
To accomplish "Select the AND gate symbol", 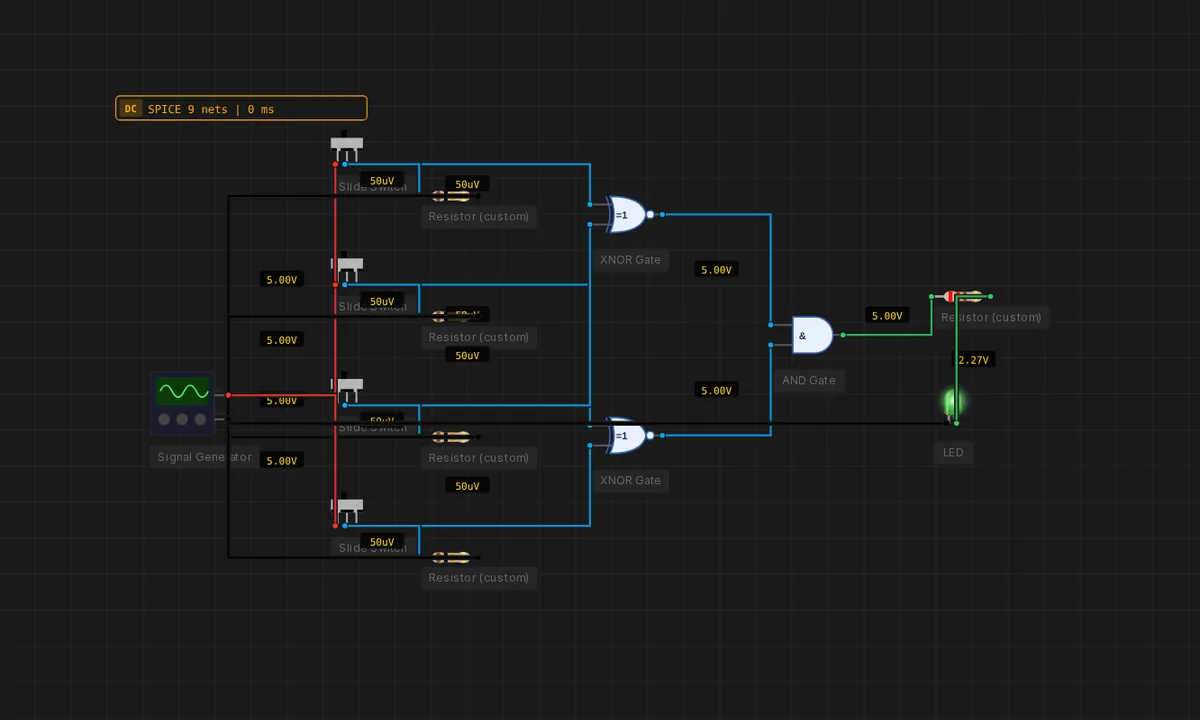I will (x=812, y=335).
